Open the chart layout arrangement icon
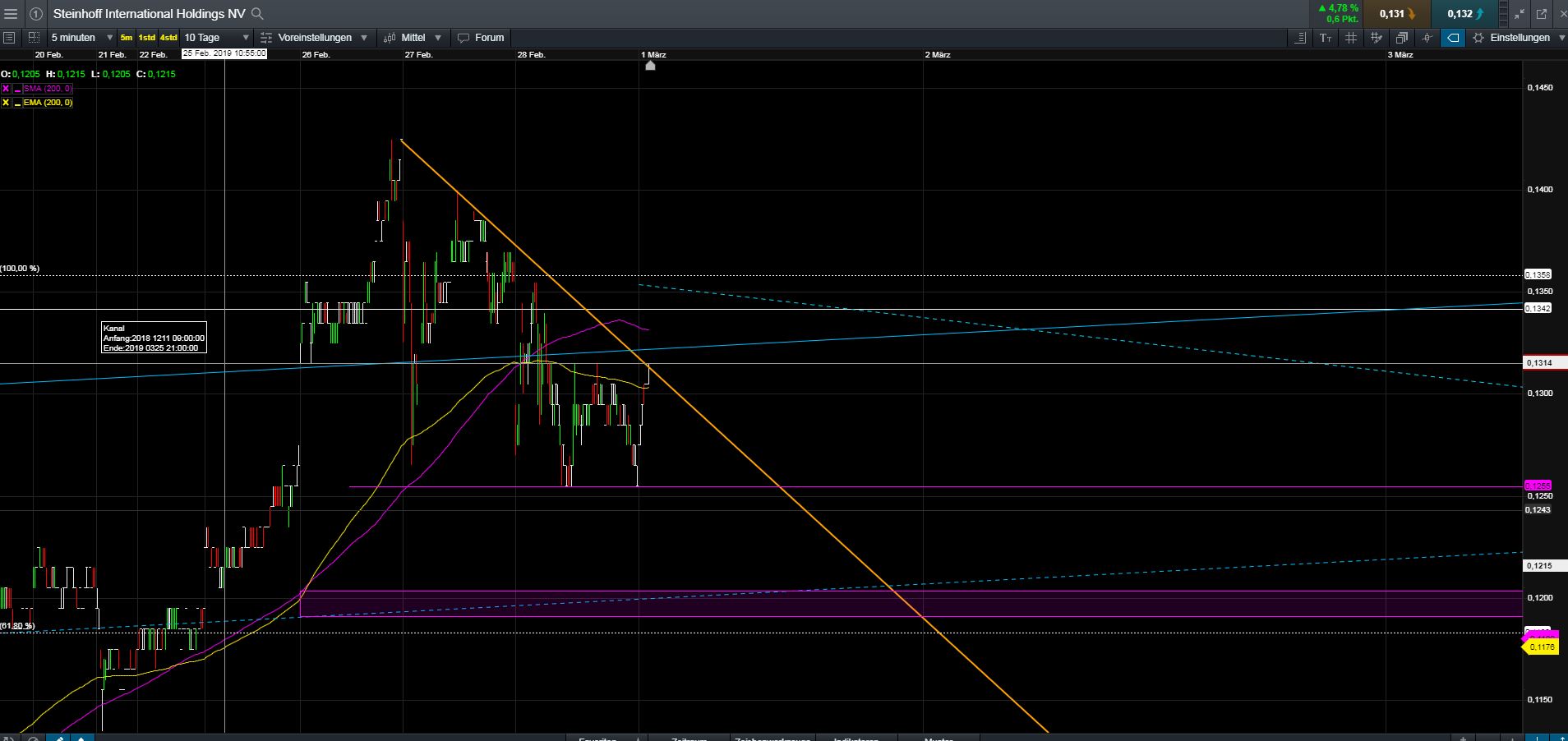The width and height of the screenshot is (1568, 741). 1401,38
